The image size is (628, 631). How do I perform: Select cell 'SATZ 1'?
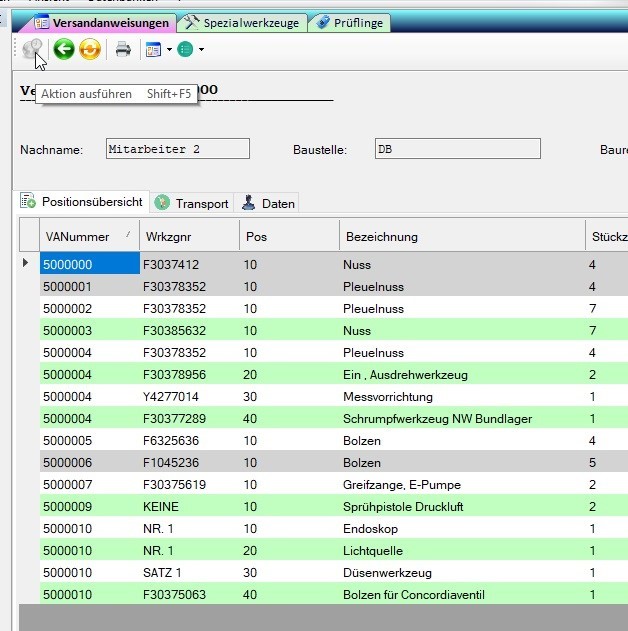coord(189,572)
